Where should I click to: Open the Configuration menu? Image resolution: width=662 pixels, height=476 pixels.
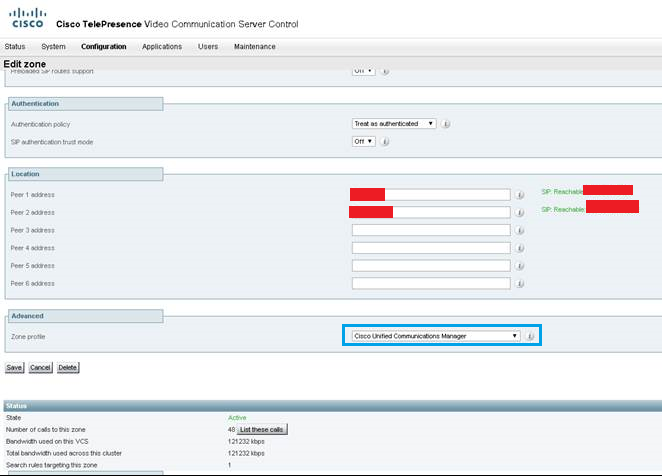[103, 46]
